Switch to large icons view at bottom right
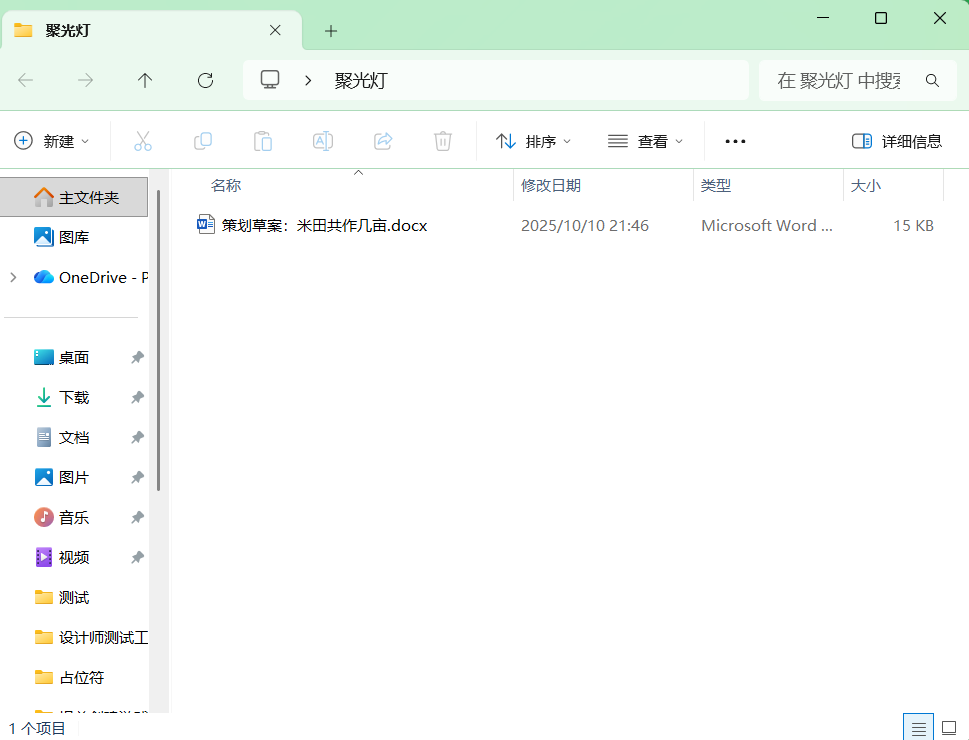The image size is (969, 740). pyautogui.click(x=949, y=727)
